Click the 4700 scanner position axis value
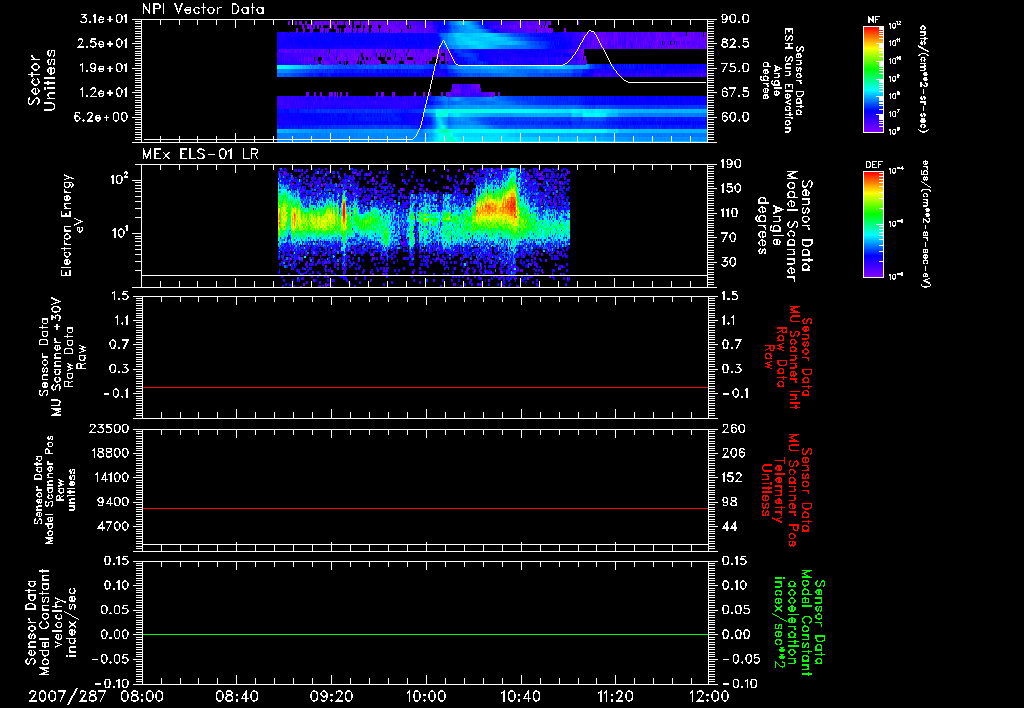The image size is (1024, 708). click(112, 526)
